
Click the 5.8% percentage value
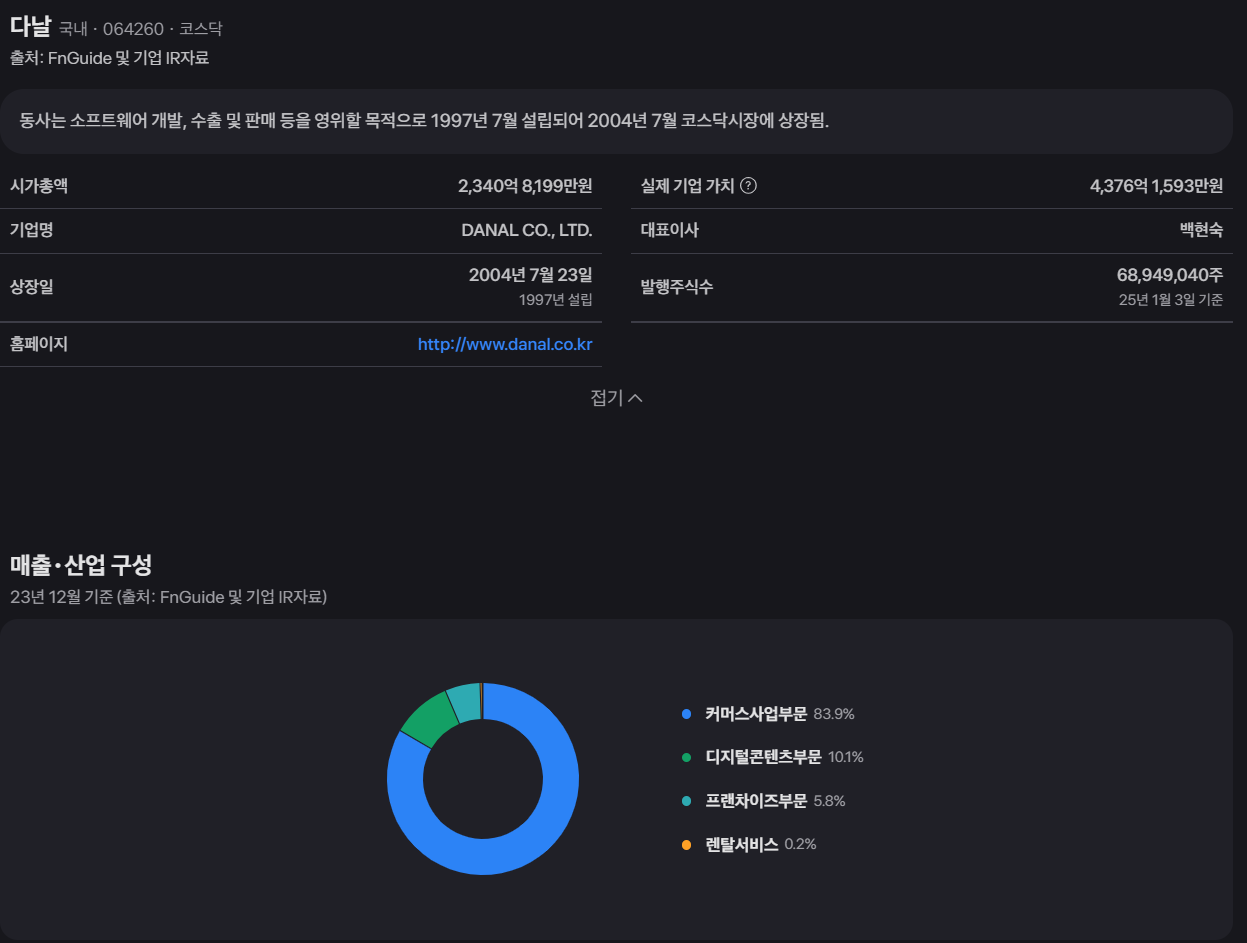click(830, 801)
